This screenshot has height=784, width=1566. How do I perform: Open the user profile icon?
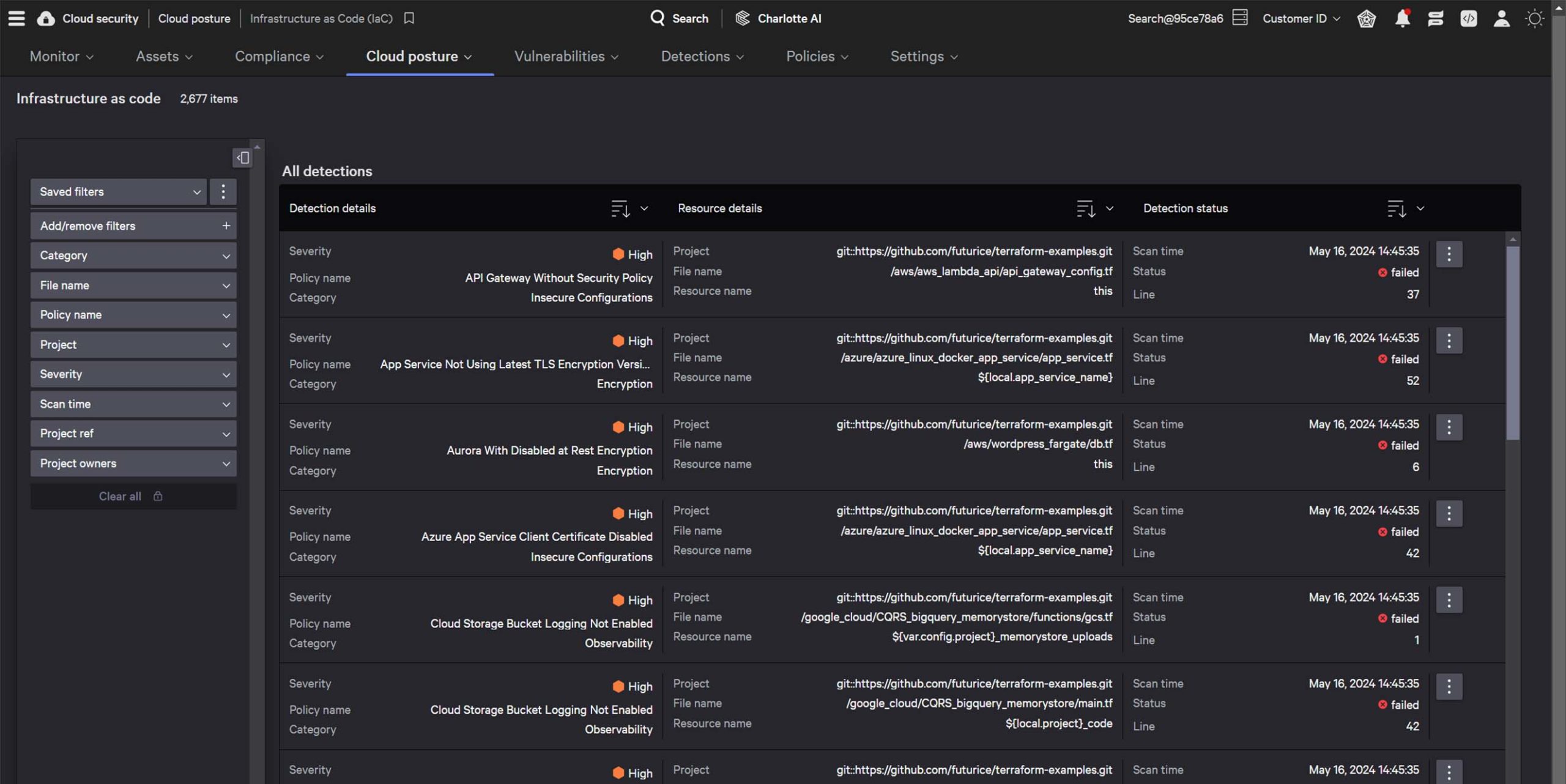(1501, 18)
